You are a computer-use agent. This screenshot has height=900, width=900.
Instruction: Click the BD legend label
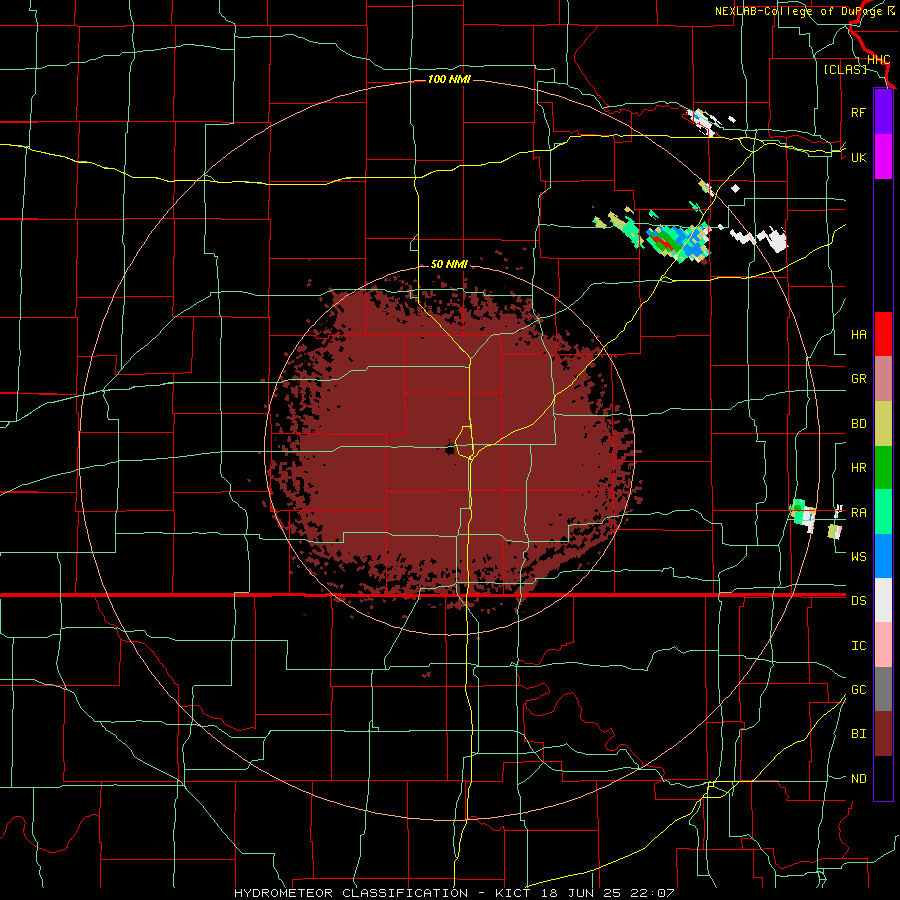[858, 424]
